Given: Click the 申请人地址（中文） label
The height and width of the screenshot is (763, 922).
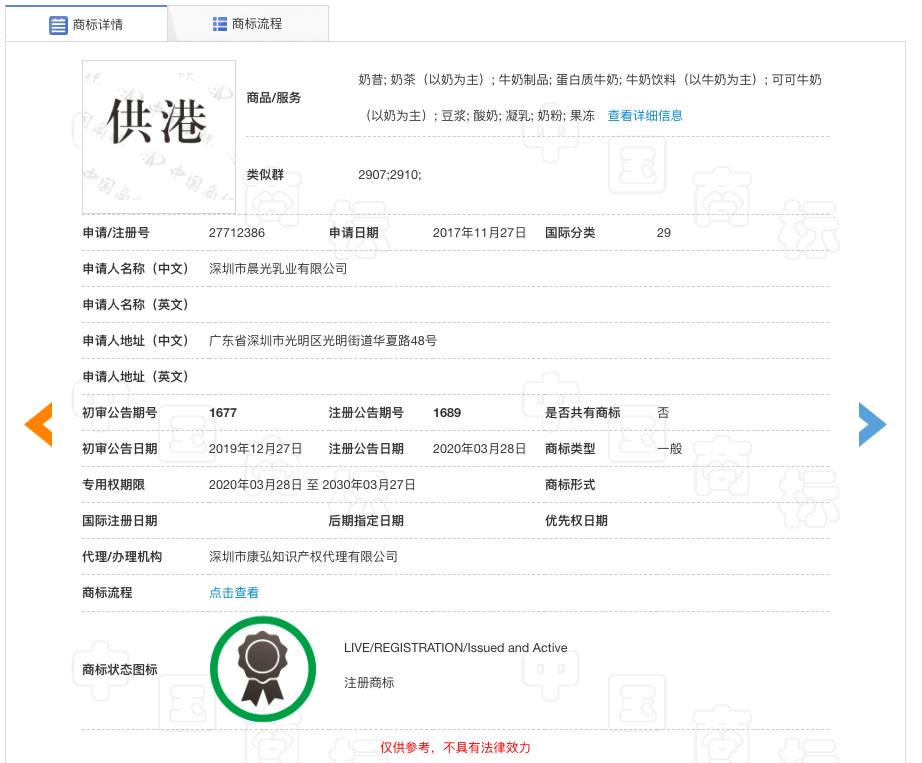Looking at the screenshot, I should [135, 341].
